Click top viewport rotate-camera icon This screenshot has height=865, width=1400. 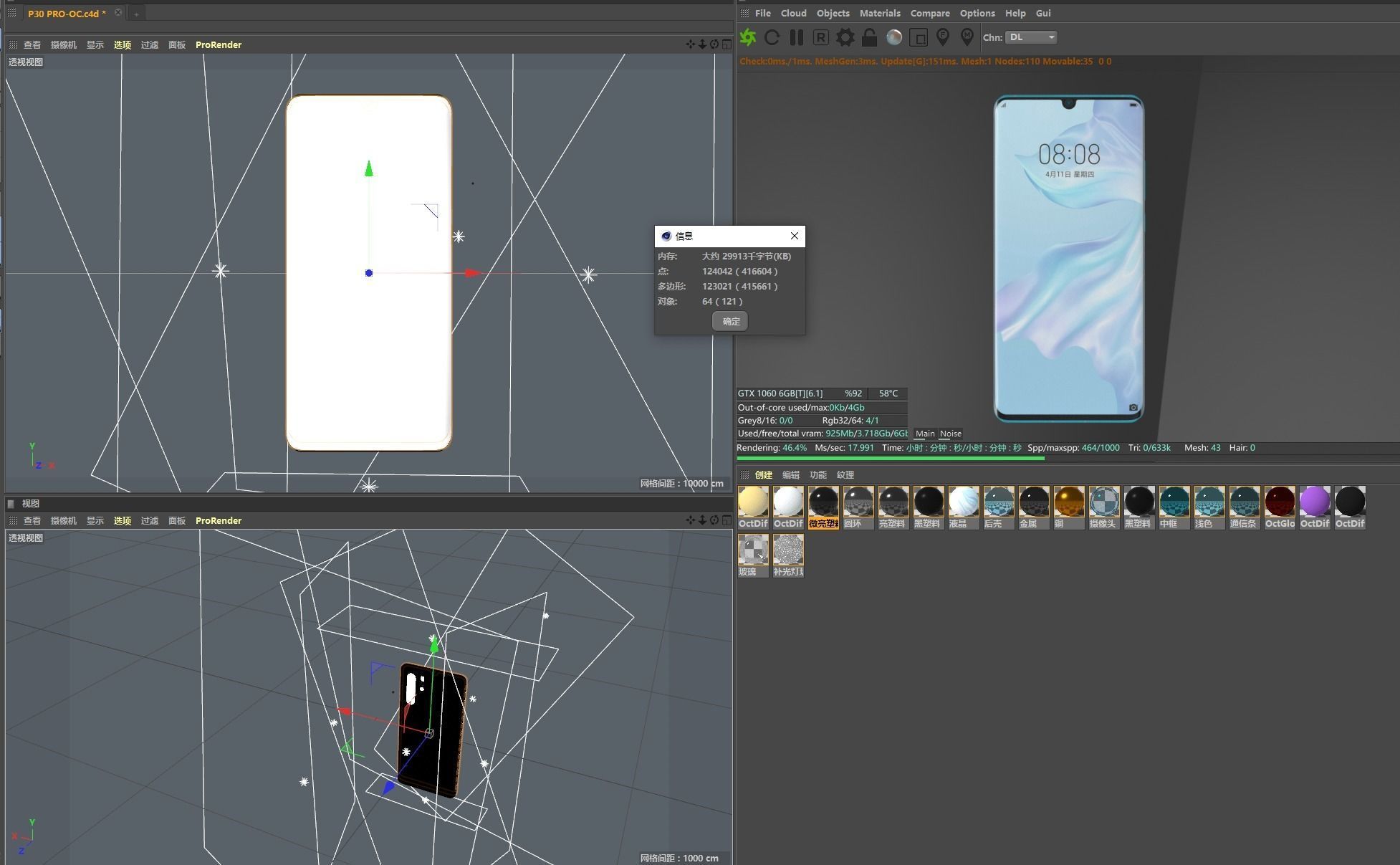714,44
